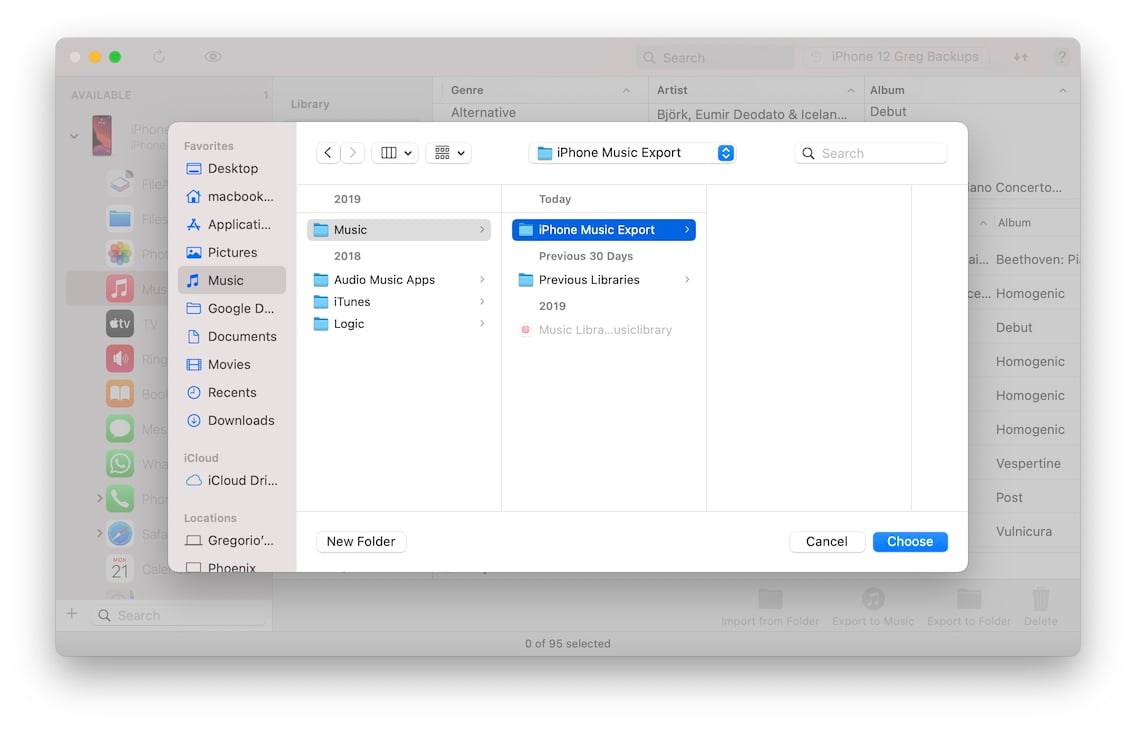This screenshot has height=730, width=1136.
Task: Select the Vespertine album row
Action: coord(1027,463)
